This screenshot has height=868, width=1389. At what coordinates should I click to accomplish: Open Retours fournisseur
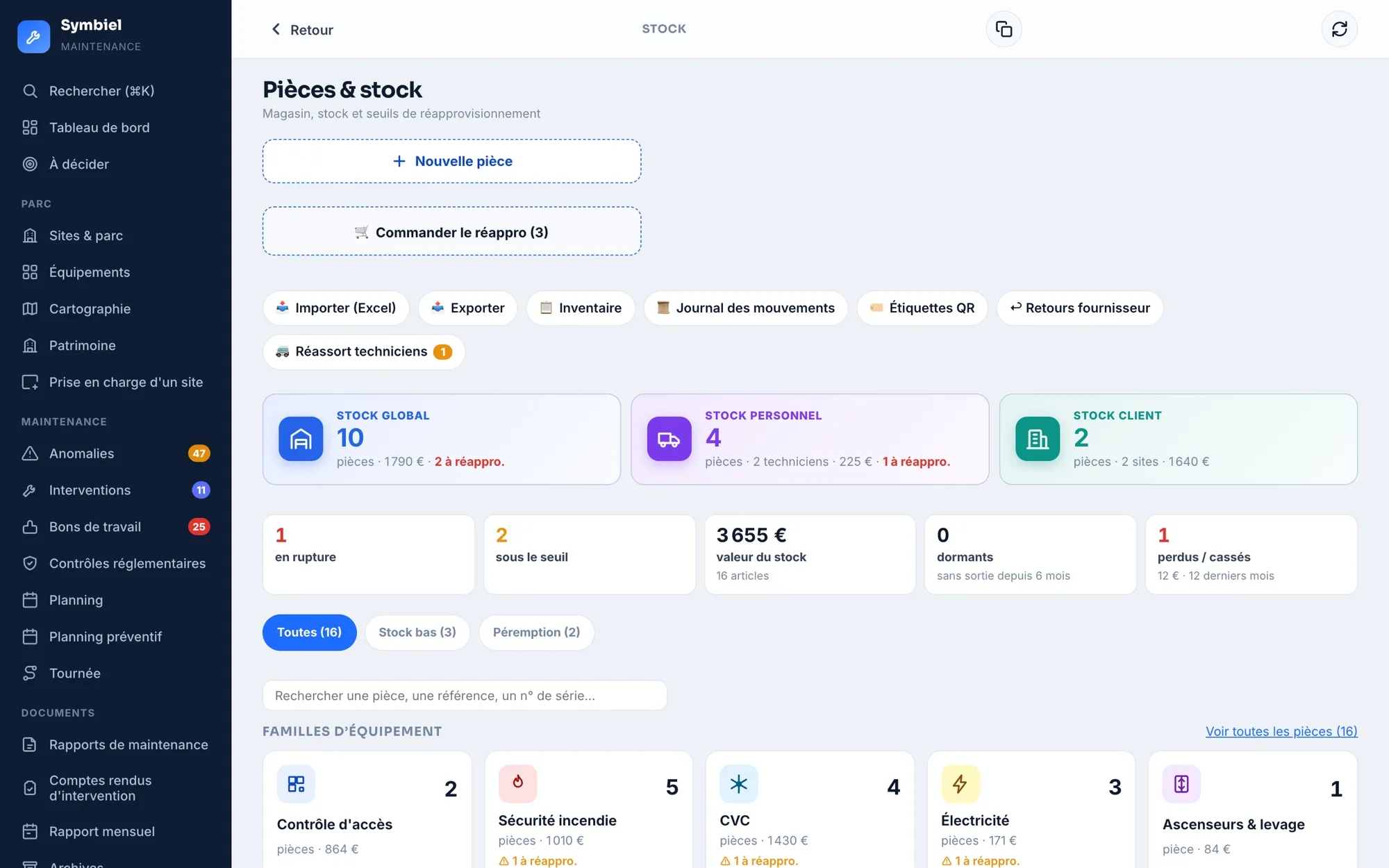point(1080,308)
